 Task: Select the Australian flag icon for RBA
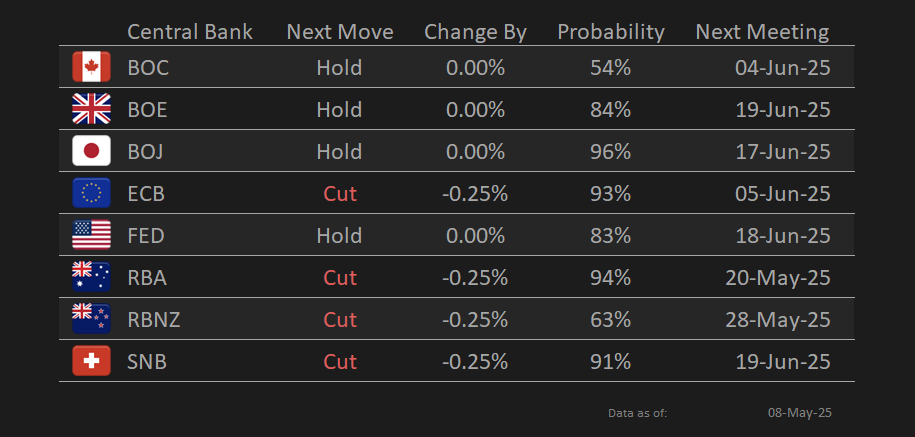[x=91, y=277]
